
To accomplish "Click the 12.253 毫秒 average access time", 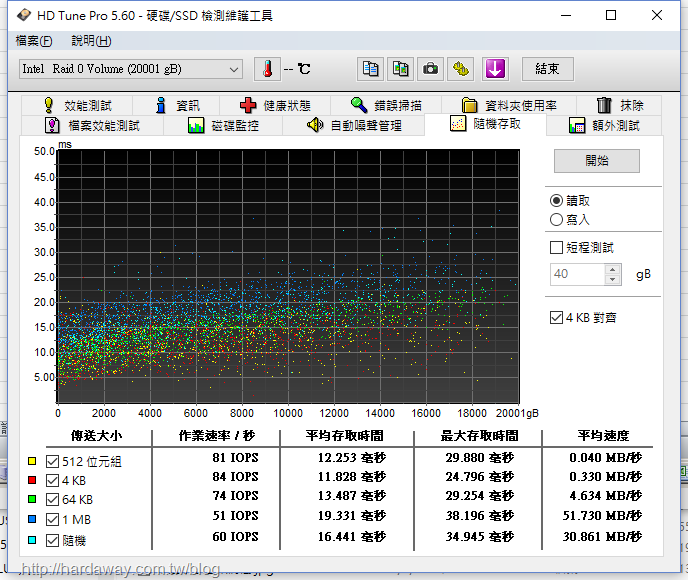I will coord(351,458).
